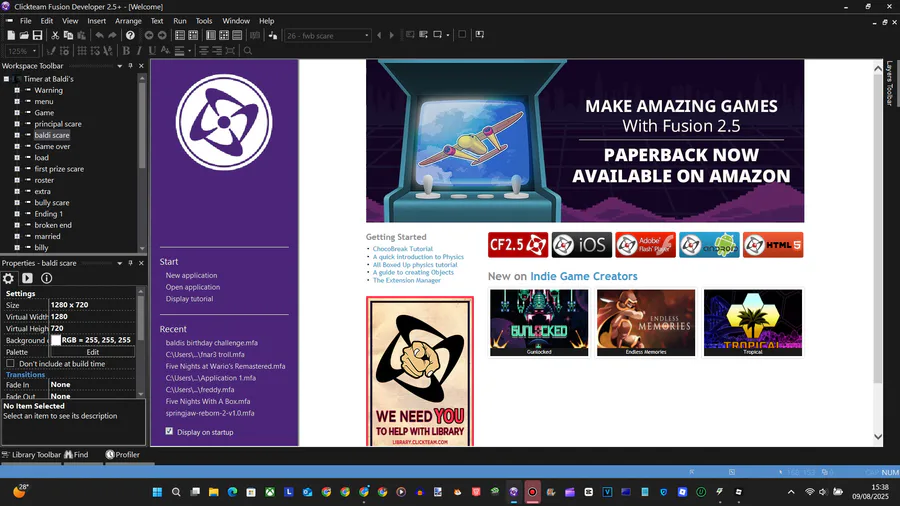This screenshot has width=900, height=506.
Task: Toggle Don't include at build time
Action: click(10, 364)
